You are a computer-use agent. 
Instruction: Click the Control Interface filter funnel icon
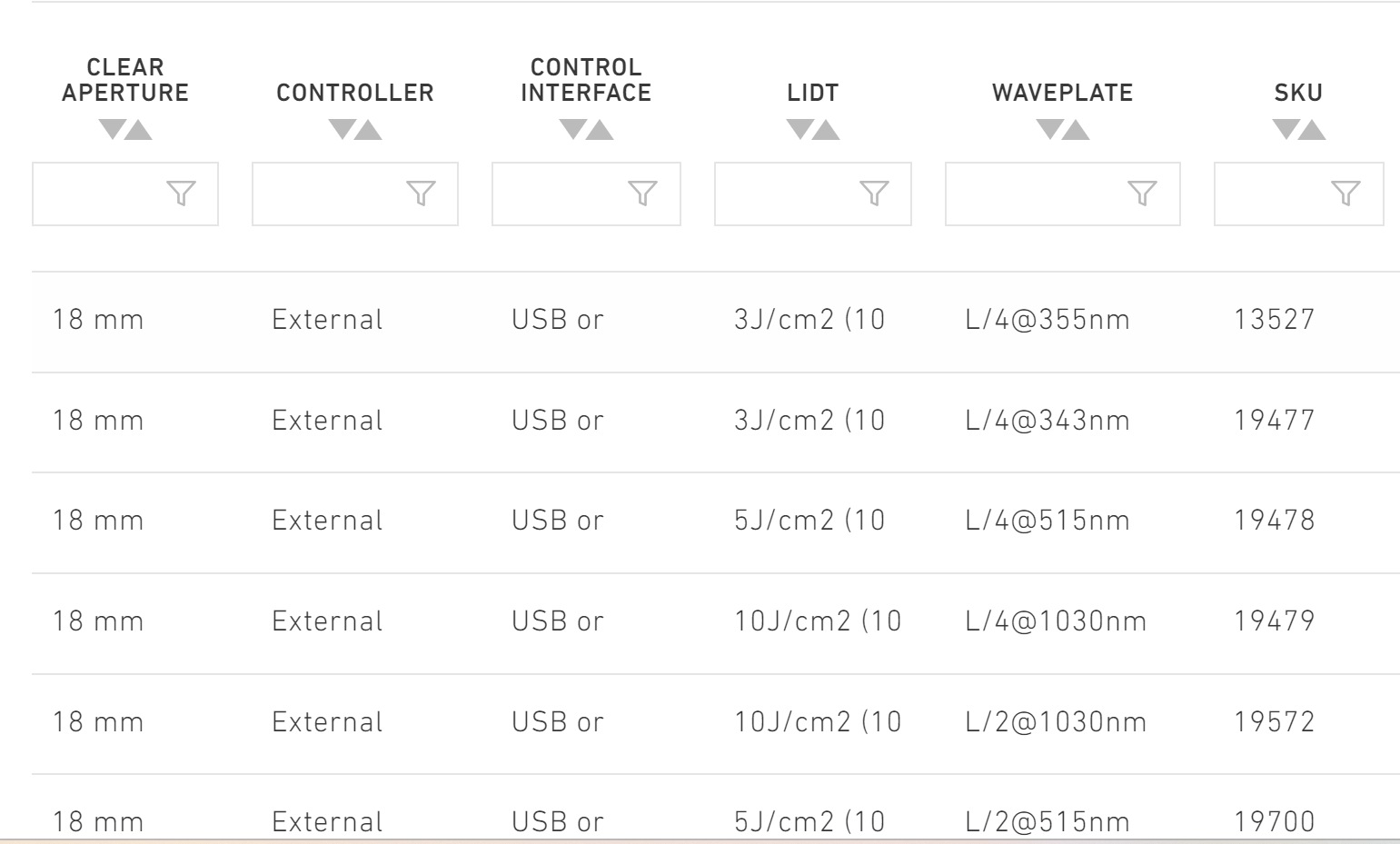(642, 194)
